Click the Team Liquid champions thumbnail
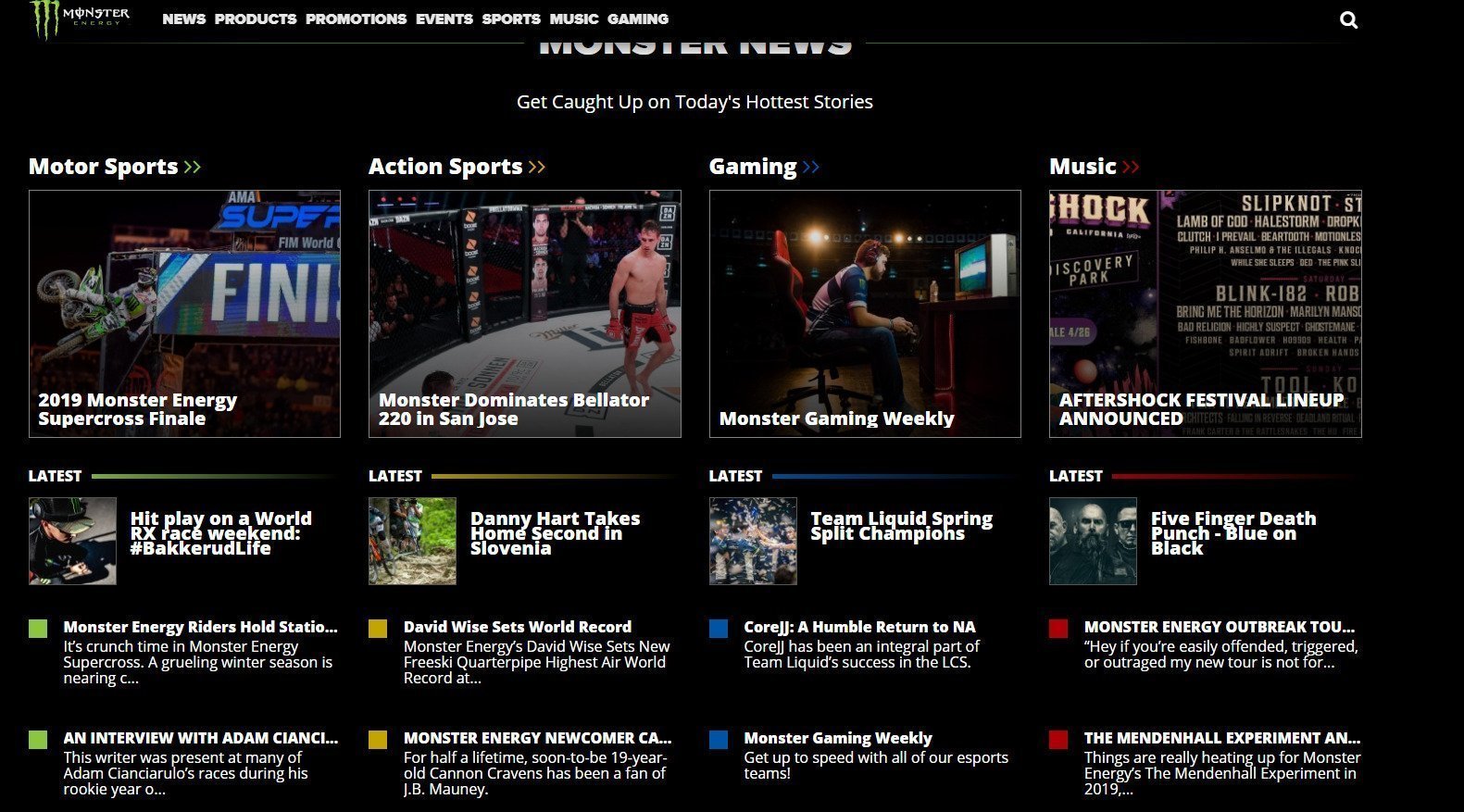The width and height of the screenshot is (1464, 812). (x=753, y=541)
